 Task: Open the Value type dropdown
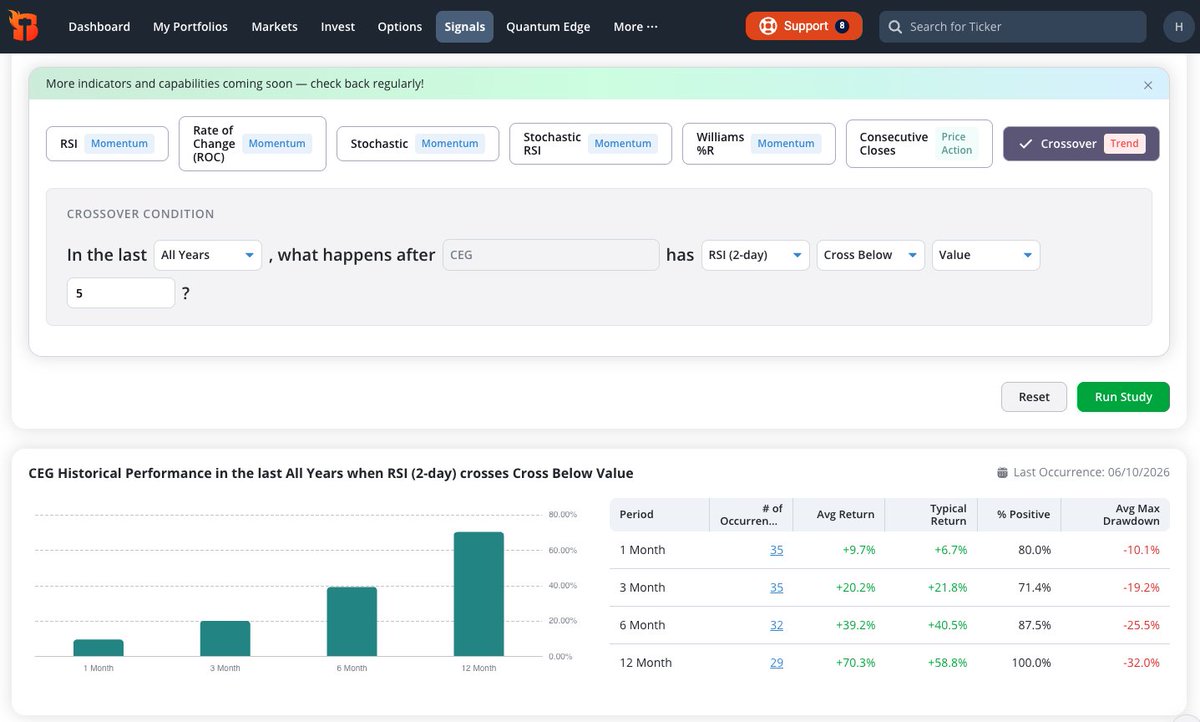click(986, 255)
